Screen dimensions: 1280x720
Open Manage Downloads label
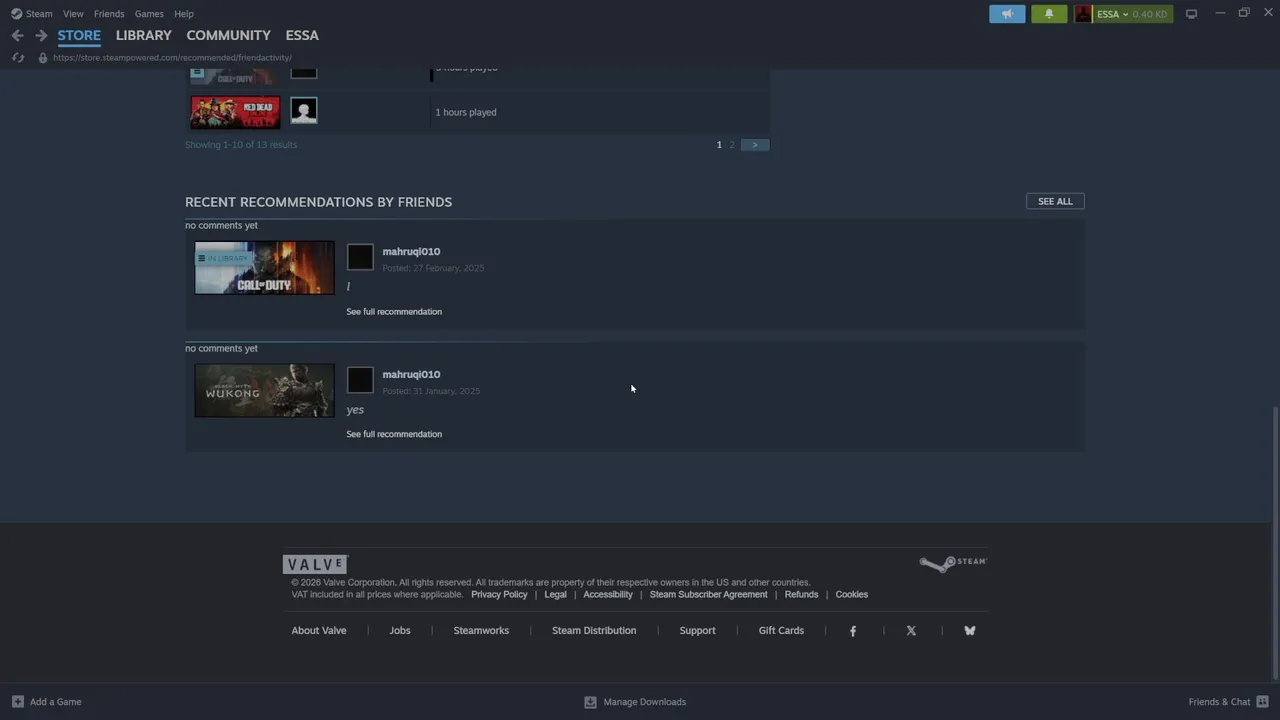tap(645, 702)
